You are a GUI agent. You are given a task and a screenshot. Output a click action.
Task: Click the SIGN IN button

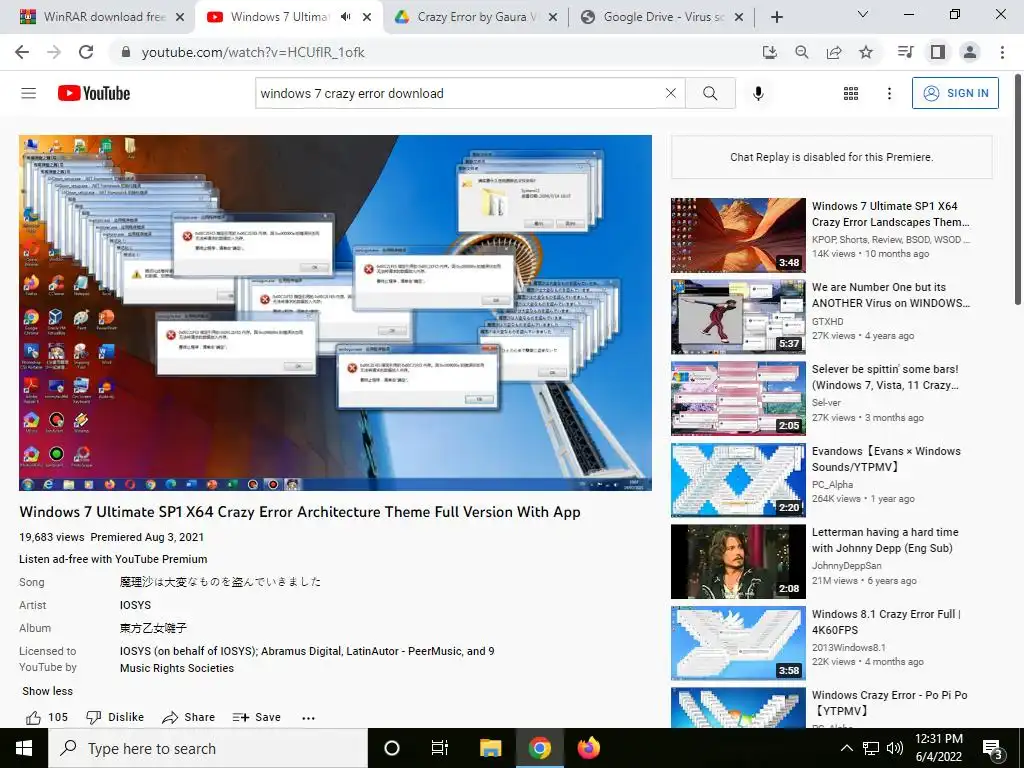tap(955, 93)
